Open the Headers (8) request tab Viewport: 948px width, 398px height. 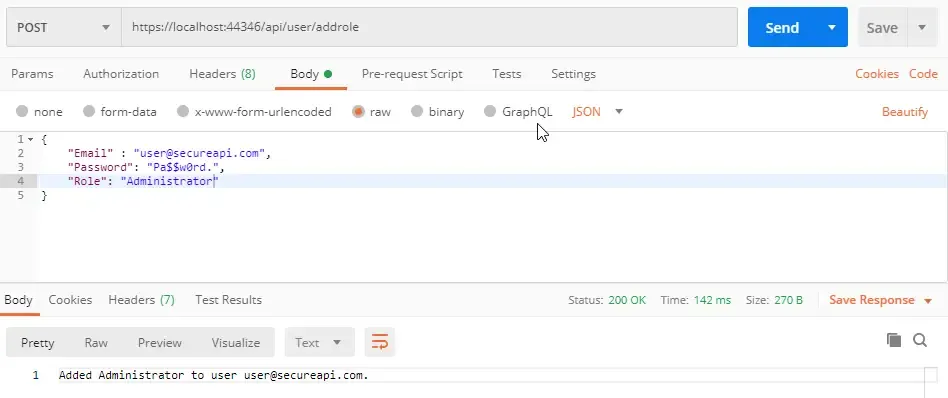click(222, 74)
